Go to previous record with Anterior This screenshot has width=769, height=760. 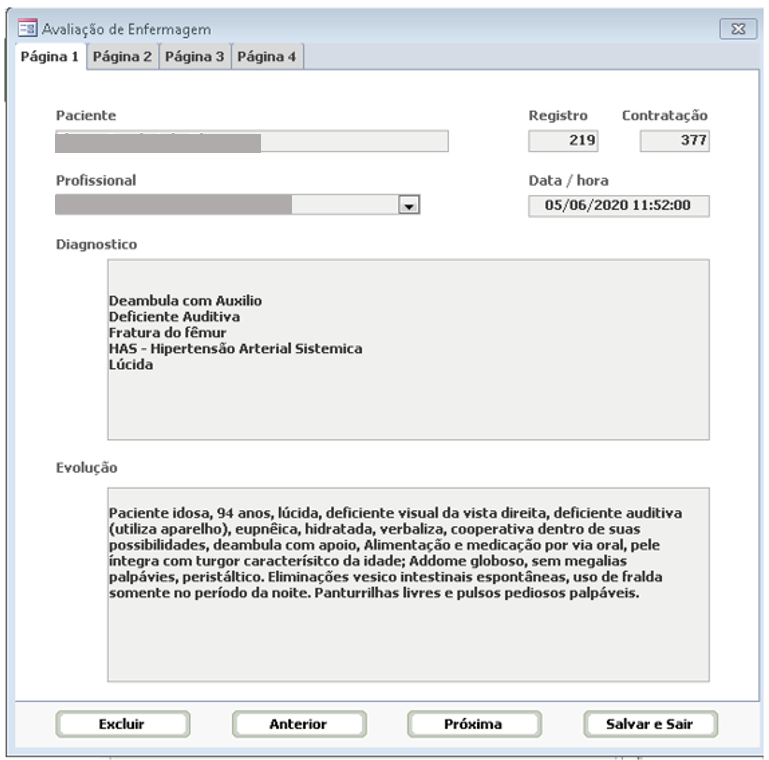pos(298,724)
